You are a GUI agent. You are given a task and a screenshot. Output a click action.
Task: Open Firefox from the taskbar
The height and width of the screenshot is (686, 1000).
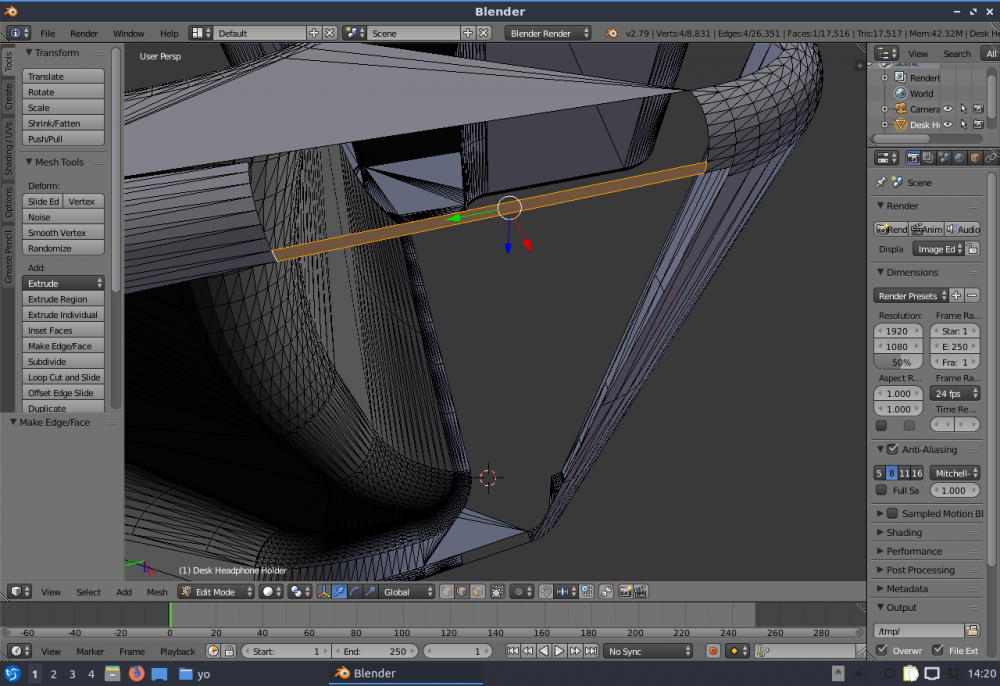[136, 674]
